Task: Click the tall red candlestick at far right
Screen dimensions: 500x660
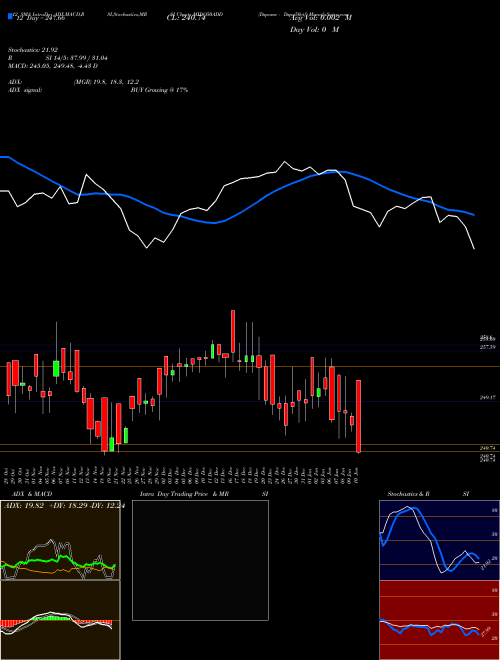Action: 359,416
